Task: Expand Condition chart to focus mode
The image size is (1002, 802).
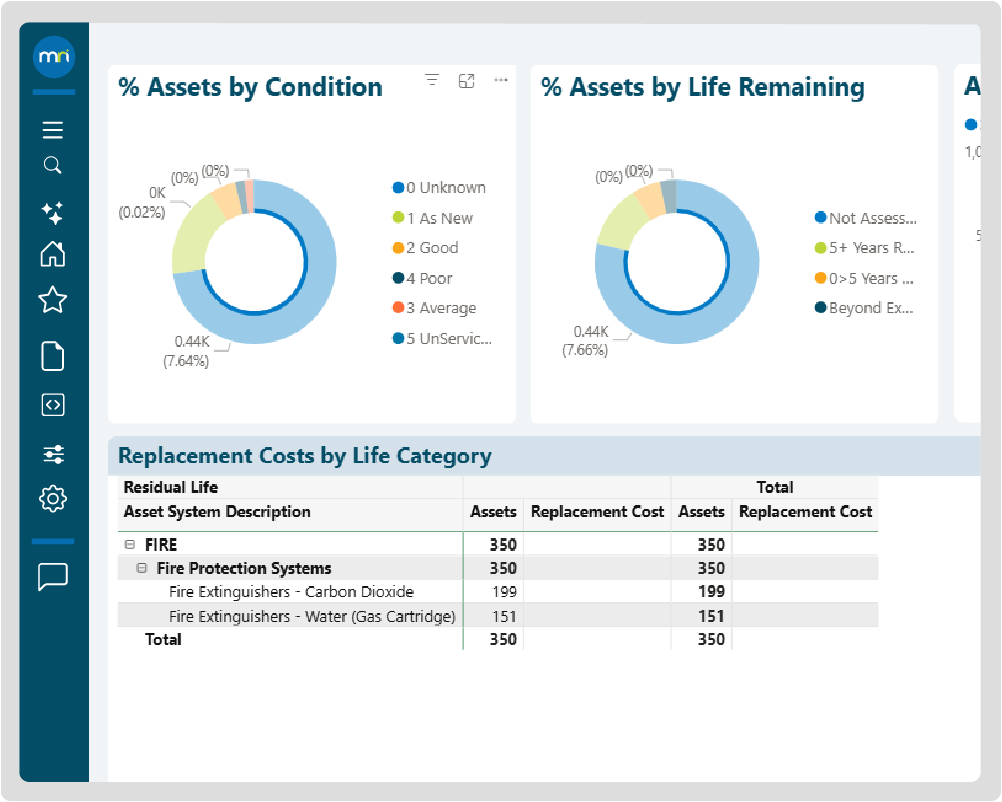Action: pos(466,80)
